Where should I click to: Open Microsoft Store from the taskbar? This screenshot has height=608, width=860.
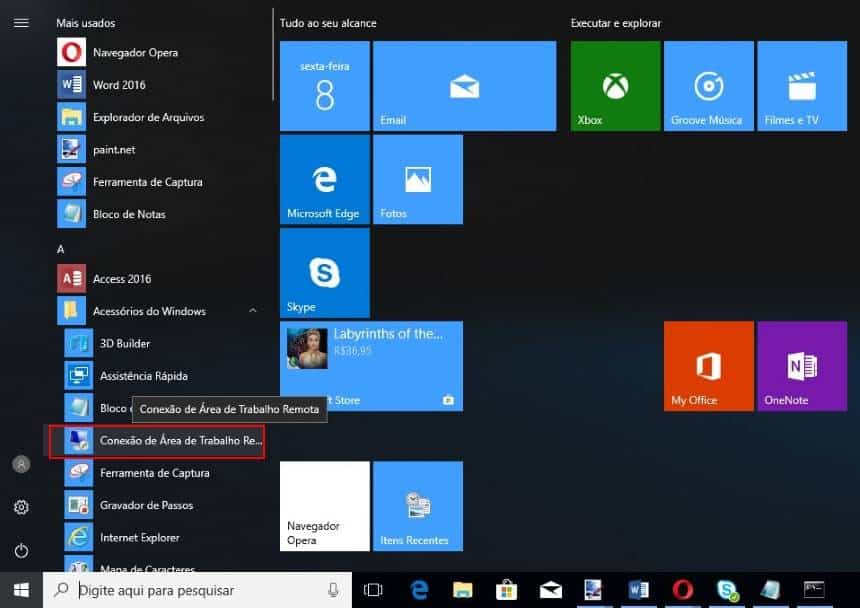tap(506, 590)
